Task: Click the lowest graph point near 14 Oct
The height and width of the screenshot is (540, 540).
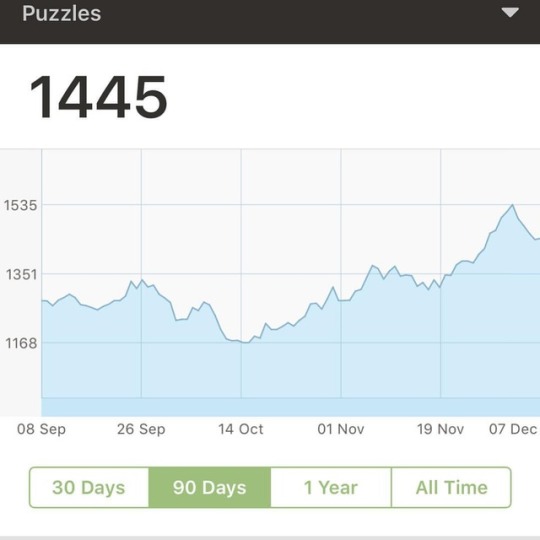Action: (x=245, y=342)
